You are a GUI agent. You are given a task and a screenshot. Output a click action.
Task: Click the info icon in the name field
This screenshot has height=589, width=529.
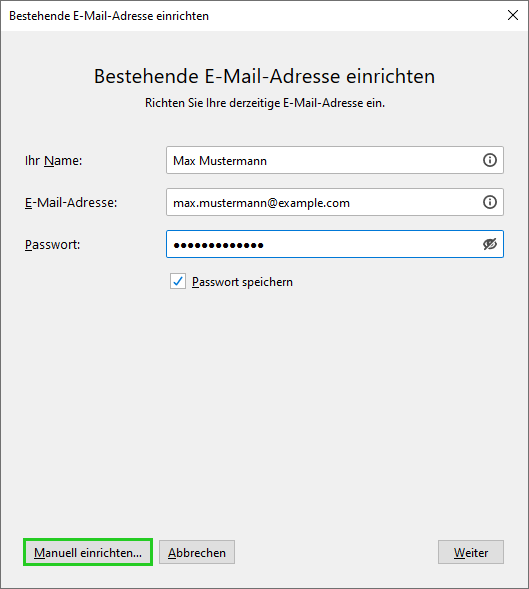point(490,160)
